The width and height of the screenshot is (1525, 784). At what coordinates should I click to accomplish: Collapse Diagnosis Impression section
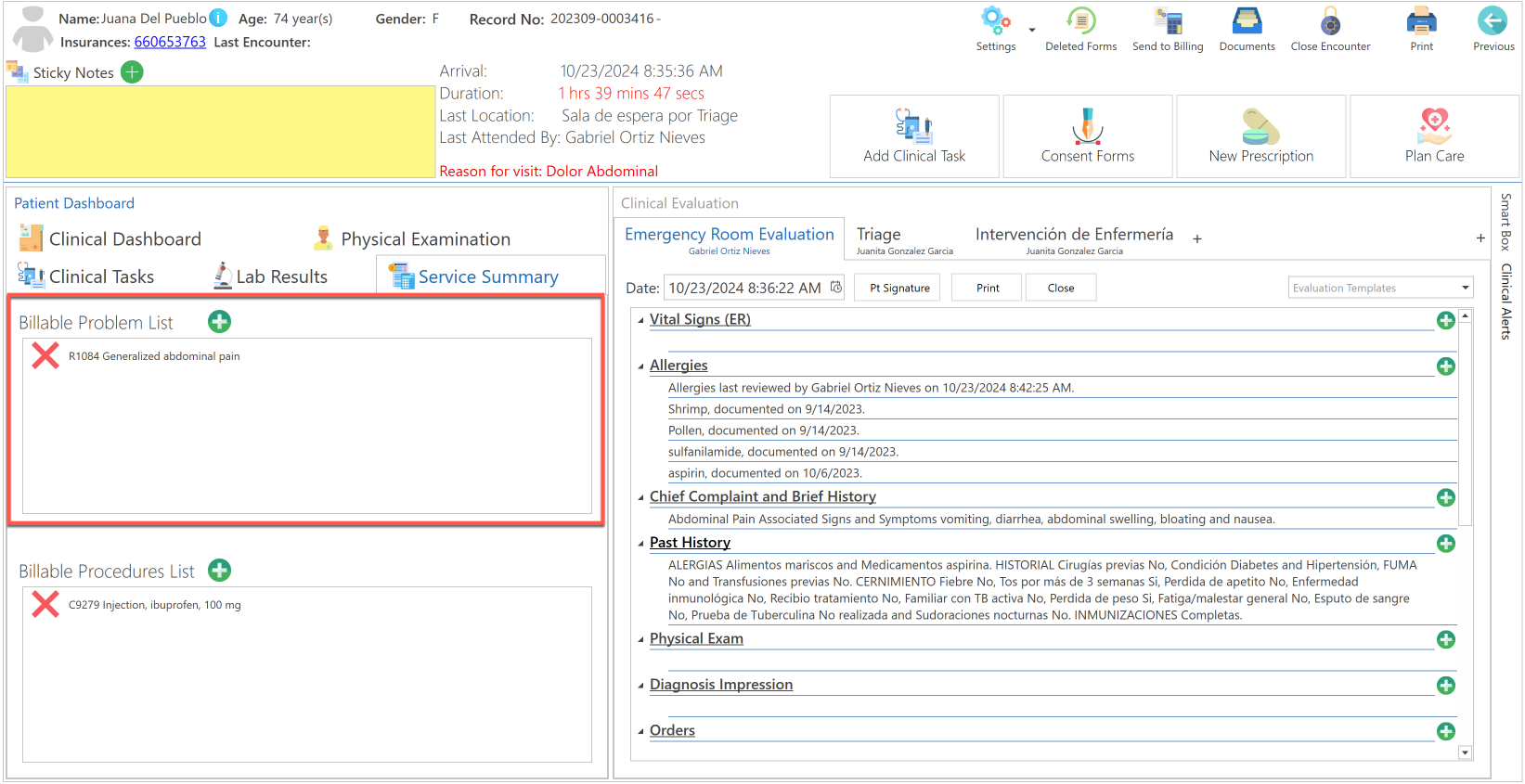click(x=640, y=686)
